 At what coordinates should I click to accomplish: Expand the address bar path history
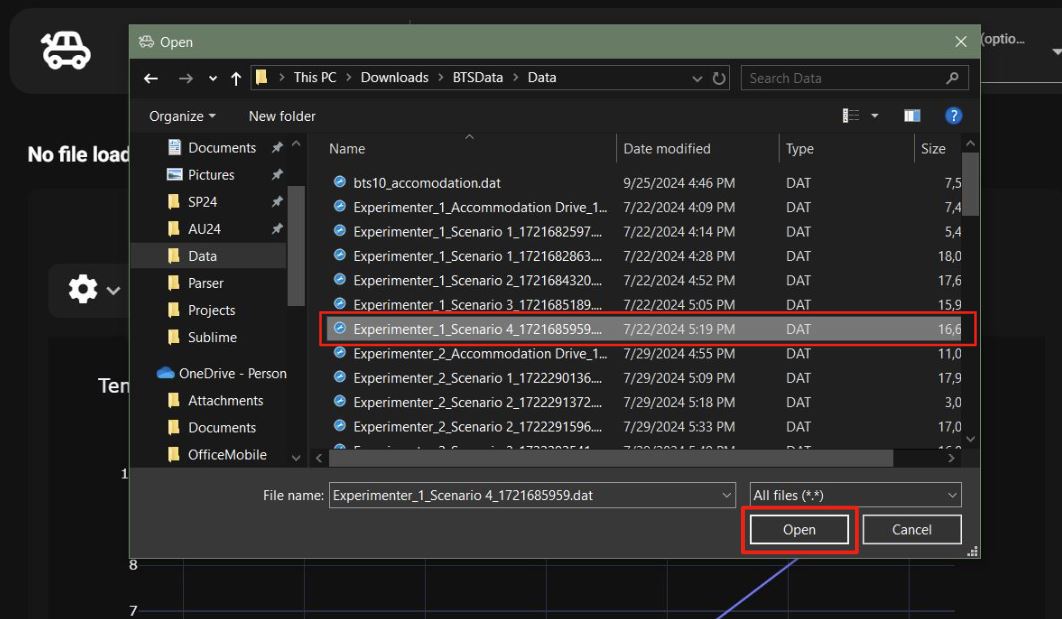(x=697, y=79)
